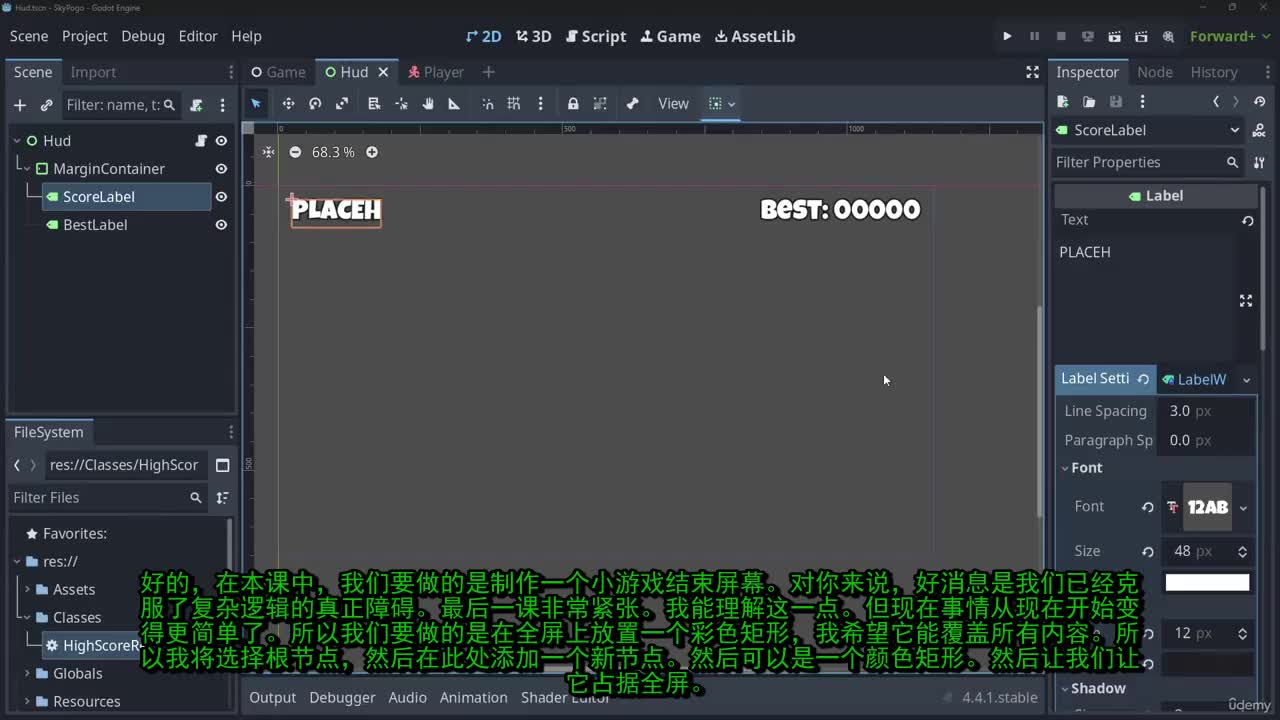Activate the Rotate Mode tool
The image size is (1280, 720).
pyautogui.click(x=315, y=104)
